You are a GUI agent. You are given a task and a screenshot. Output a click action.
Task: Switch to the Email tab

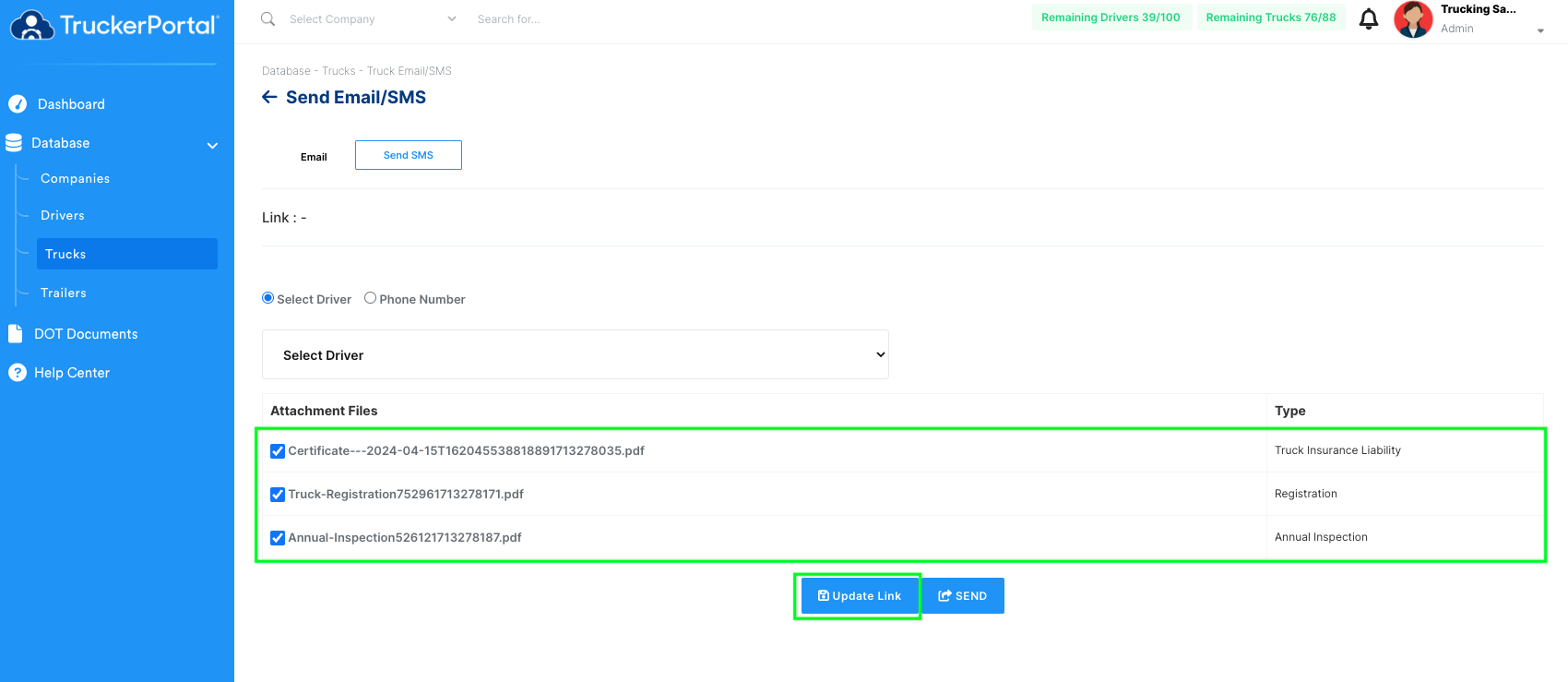pyautogui.click(x=314, y=157)
